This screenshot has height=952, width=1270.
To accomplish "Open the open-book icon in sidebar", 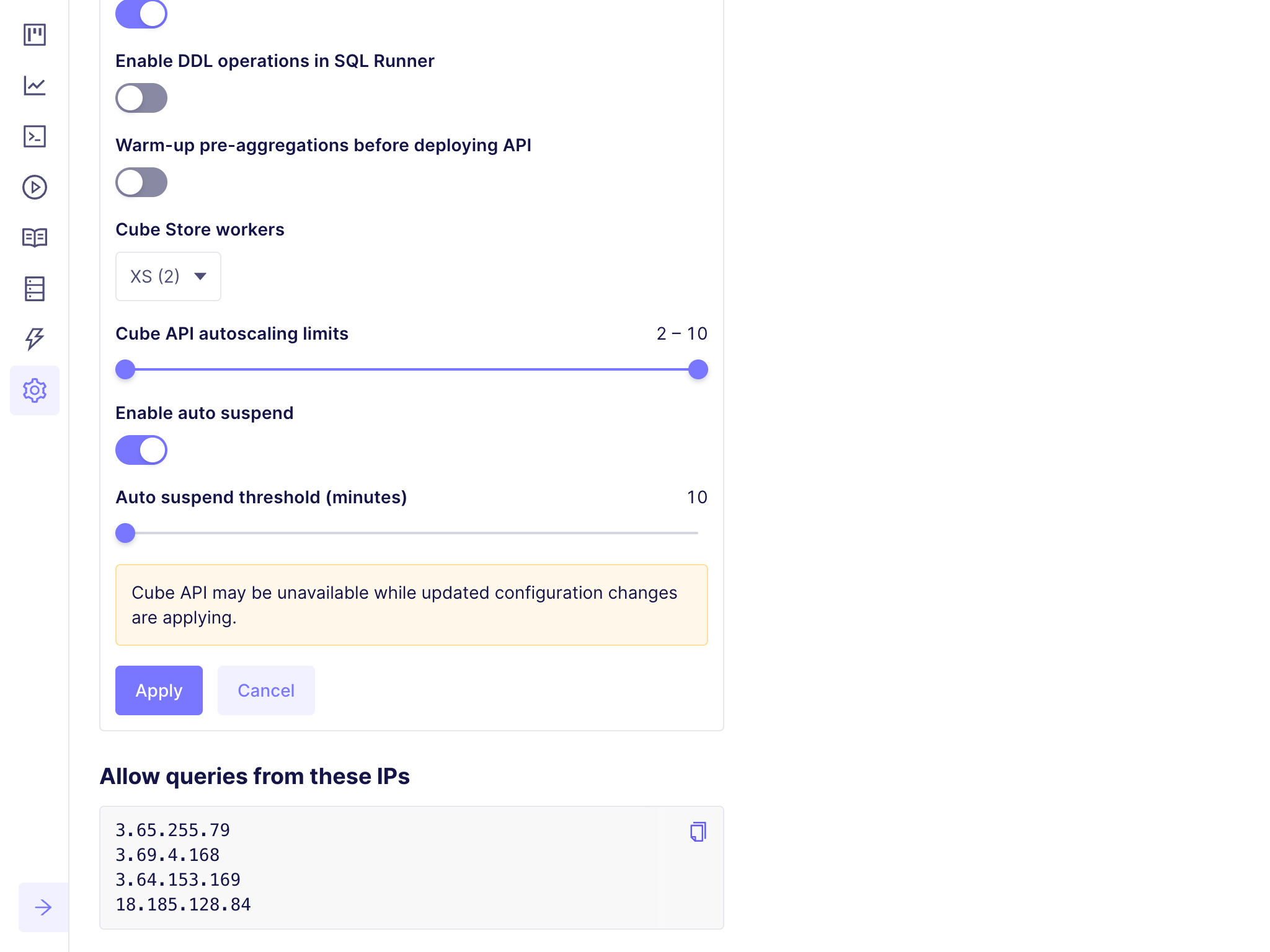I will click(35, 237).
